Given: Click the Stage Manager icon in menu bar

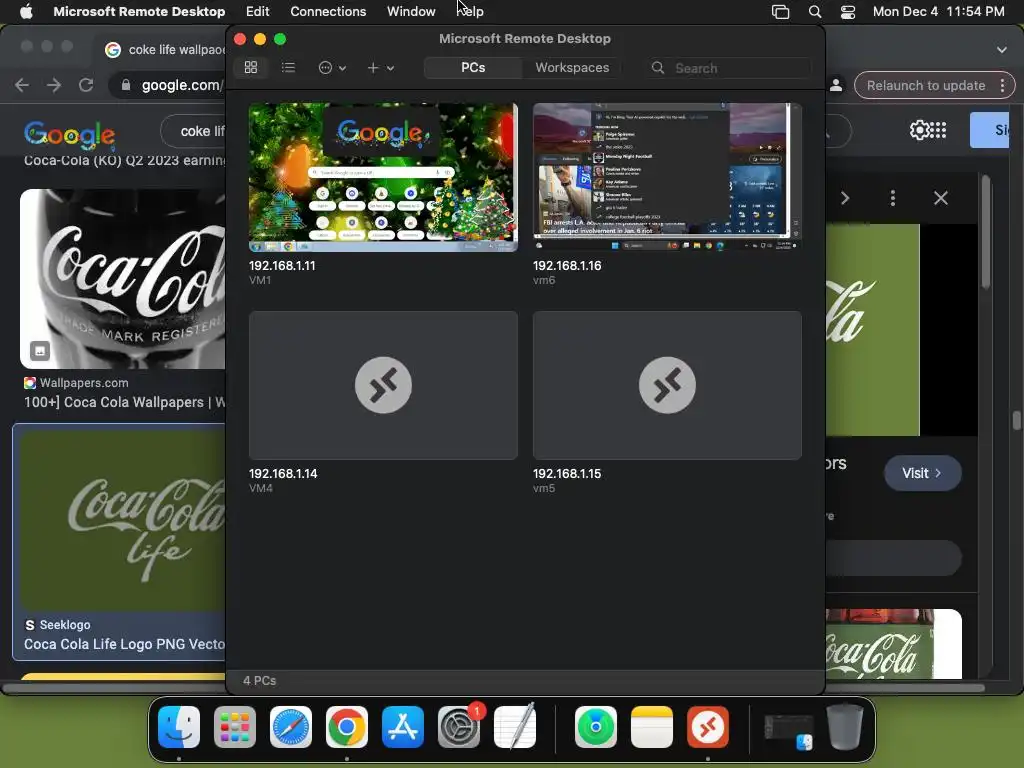Looking at the screenshot, I should 780,11.
